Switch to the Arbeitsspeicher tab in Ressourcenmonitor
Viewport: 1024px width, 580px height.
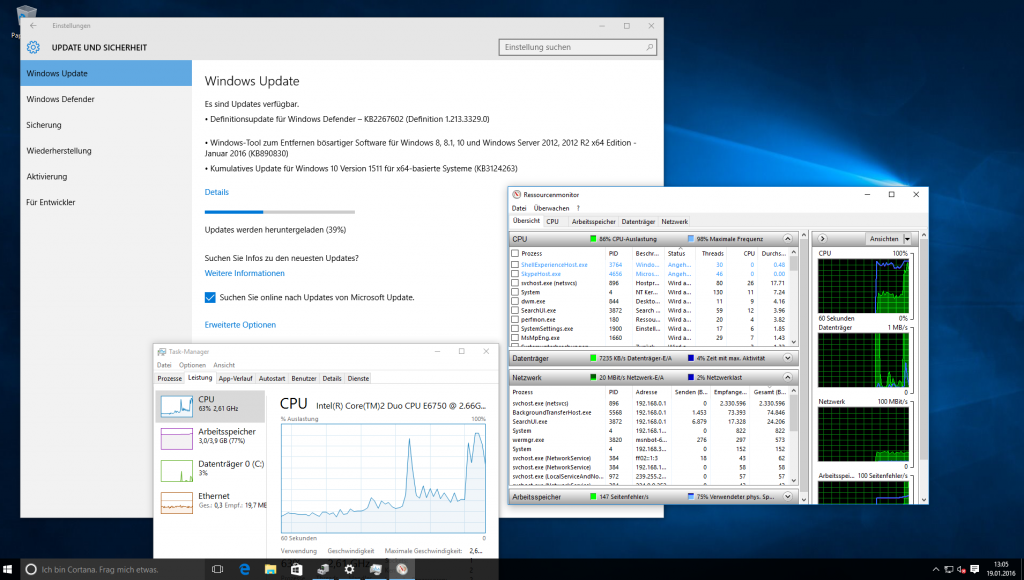click(594, 221)
